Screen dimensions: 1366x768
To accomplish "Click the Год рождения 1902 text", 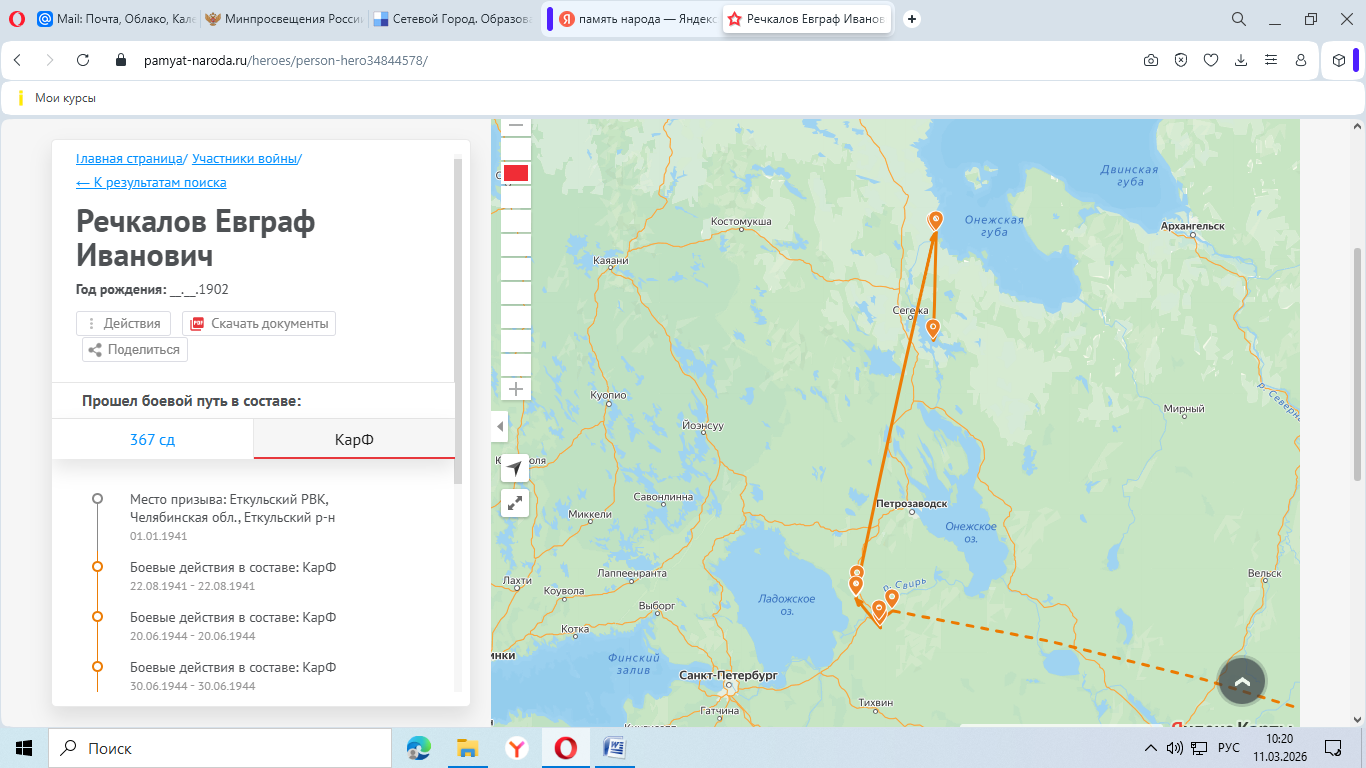I will 153,290.
